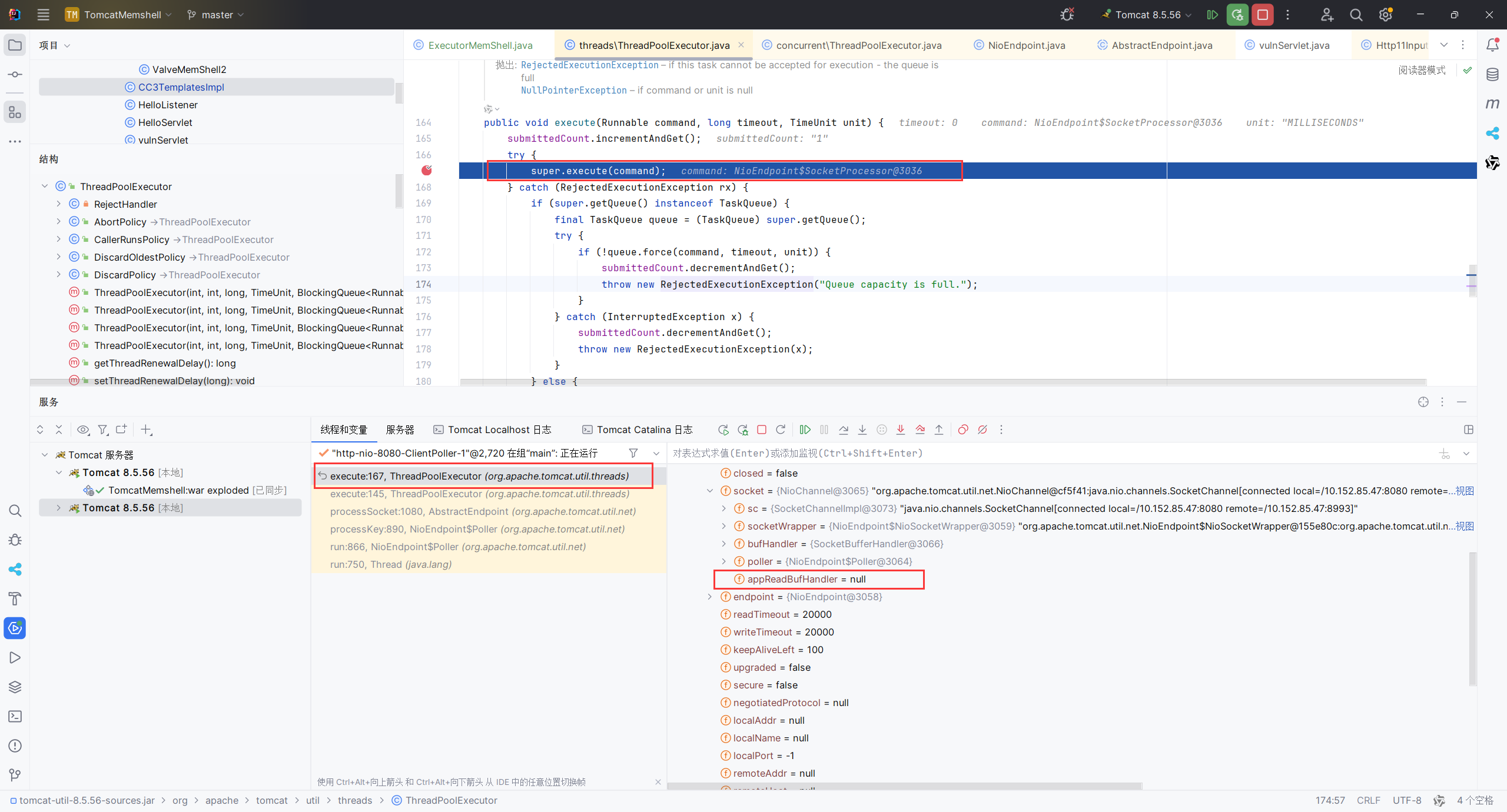Open IDE settings gear icon
This screenshot has height=812, width=1507.
1386,15
